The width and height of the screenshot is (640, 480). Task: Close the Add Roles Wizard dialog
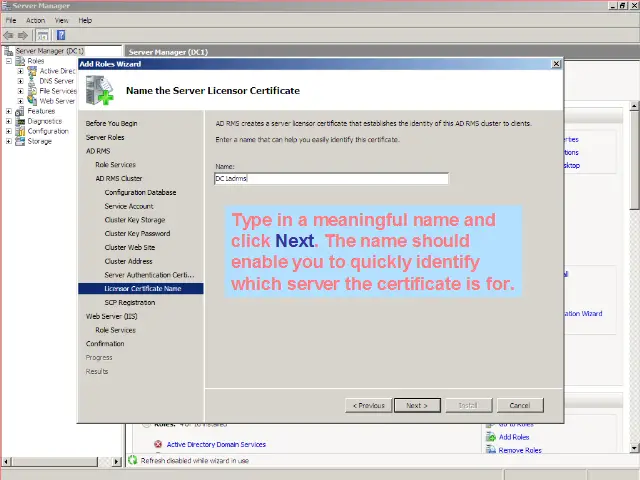pyautogui.click(x=556, y=64)
